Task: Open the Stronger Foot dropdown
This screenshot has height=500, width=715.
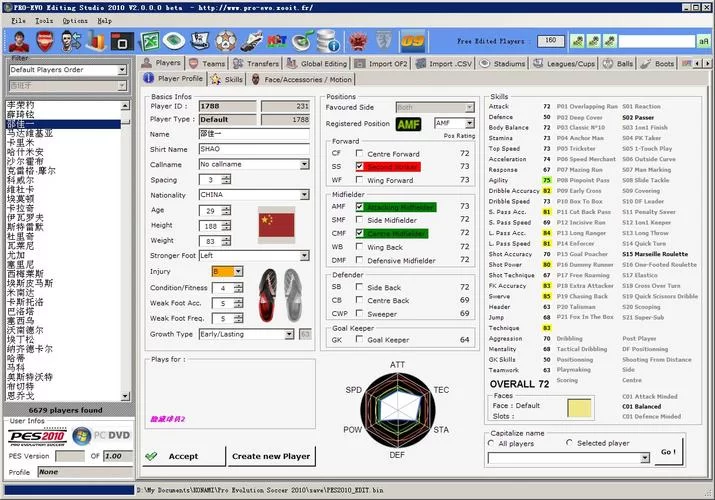Action: click(290, 255)
